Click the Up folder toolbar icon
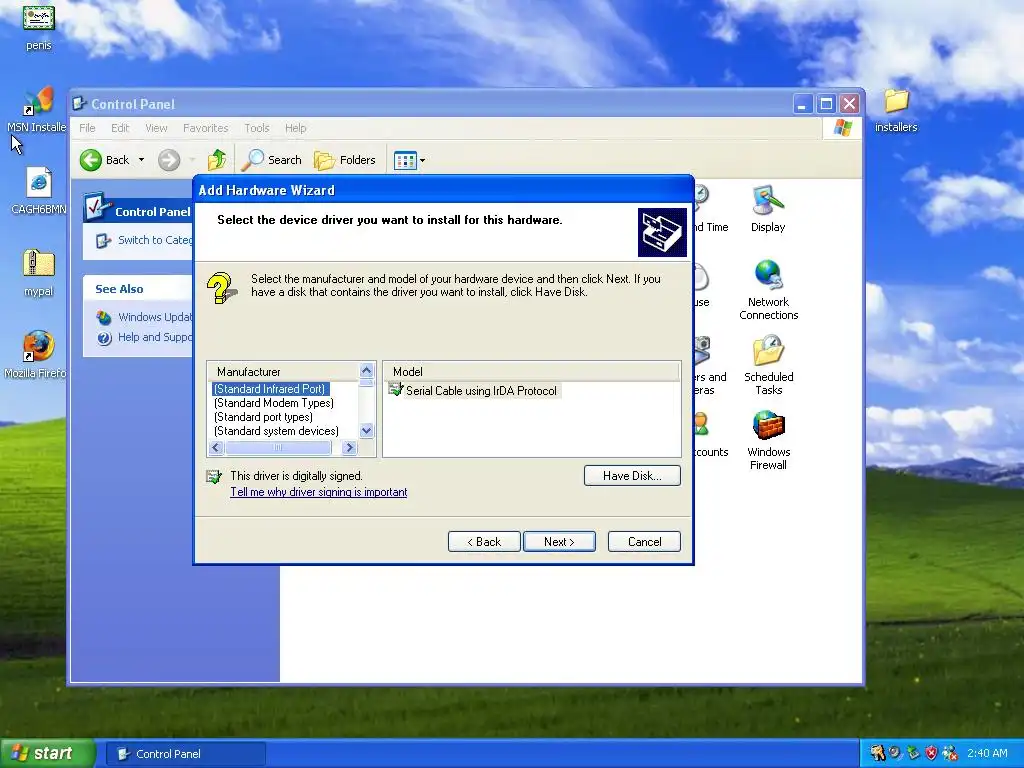The height and width of the screenshot is (768, 1024). tap(217, 160)
